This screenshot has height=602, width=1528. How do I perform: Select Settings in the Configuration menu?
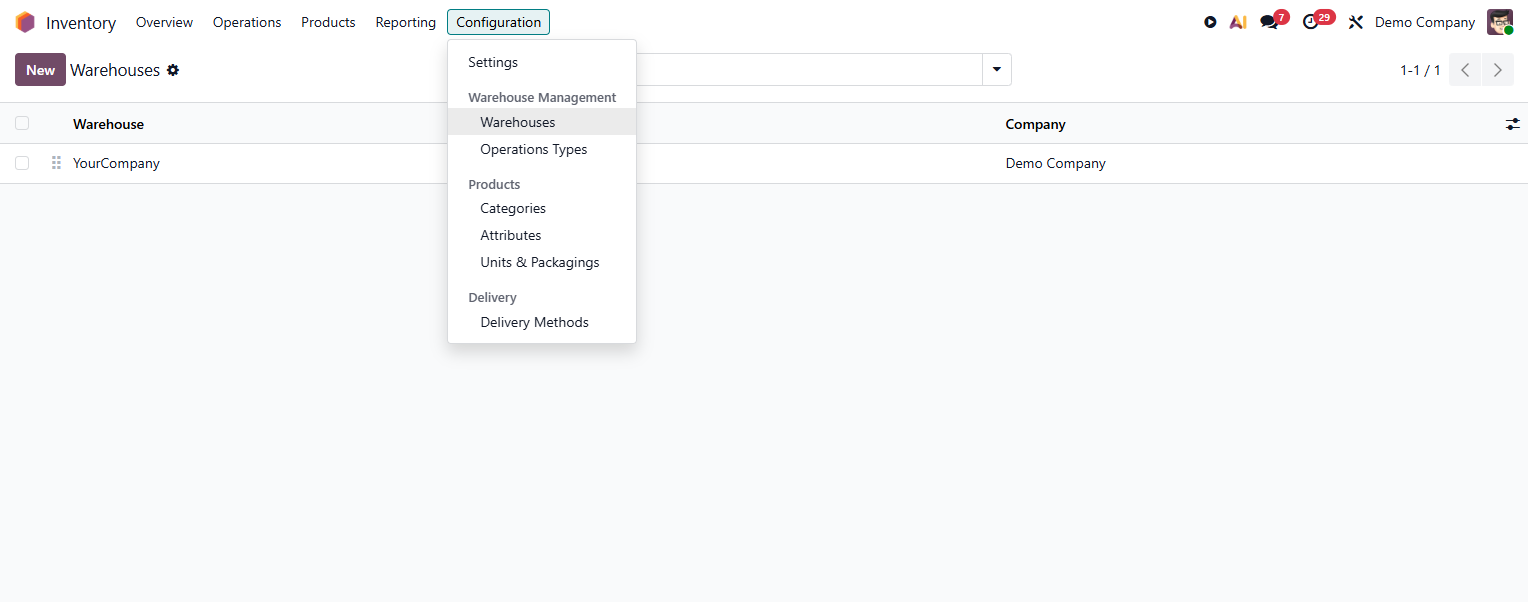point(542,62)
